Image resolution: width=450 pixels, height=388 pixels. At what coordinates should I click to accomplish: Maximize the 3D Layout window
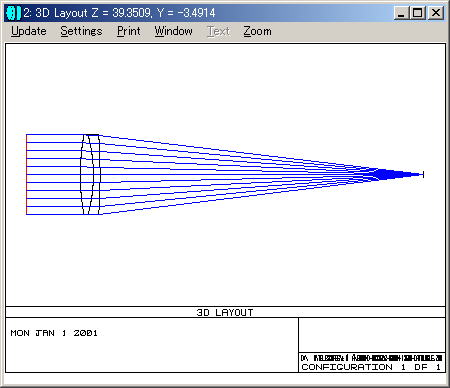pyautogui.click(x=417, y=13)
